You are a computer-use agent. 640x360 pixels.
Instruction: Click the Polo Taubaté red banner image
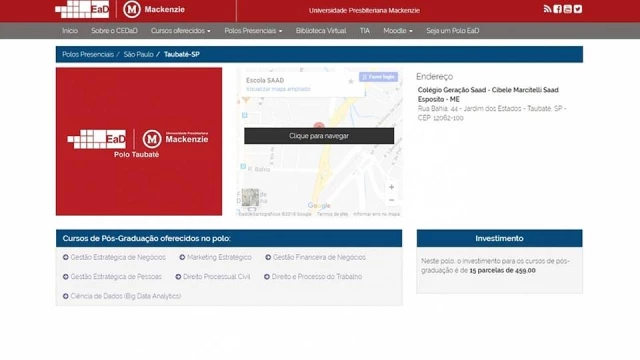[139, 142]
